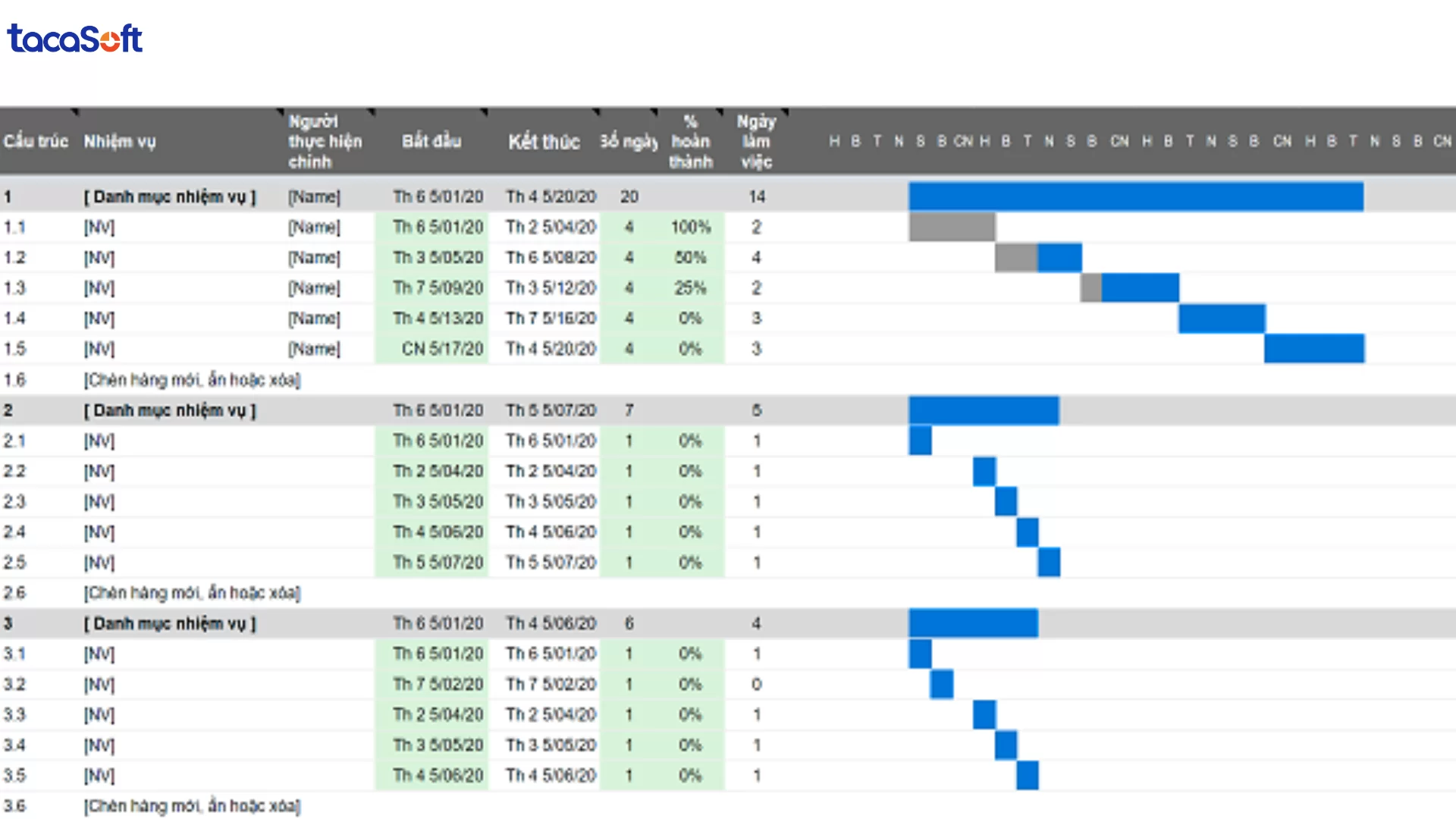Click the 'Cấu trúc' column header
The height and width of the screenshot is (819, 1456).
36,141
